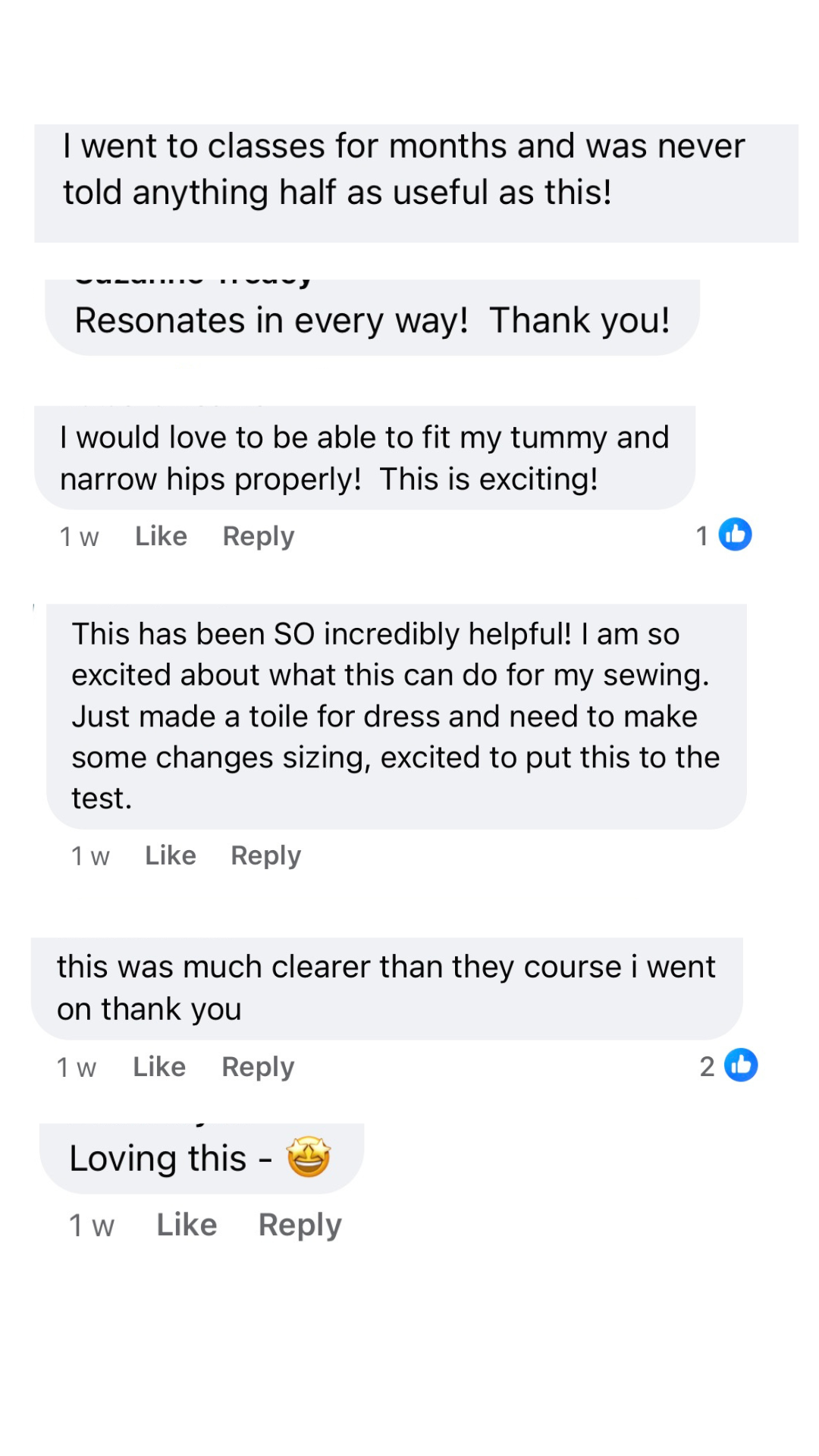Click the blue thumbs-up icon on the tummy comment
819x1456 pixels.
tap(735, 535)
